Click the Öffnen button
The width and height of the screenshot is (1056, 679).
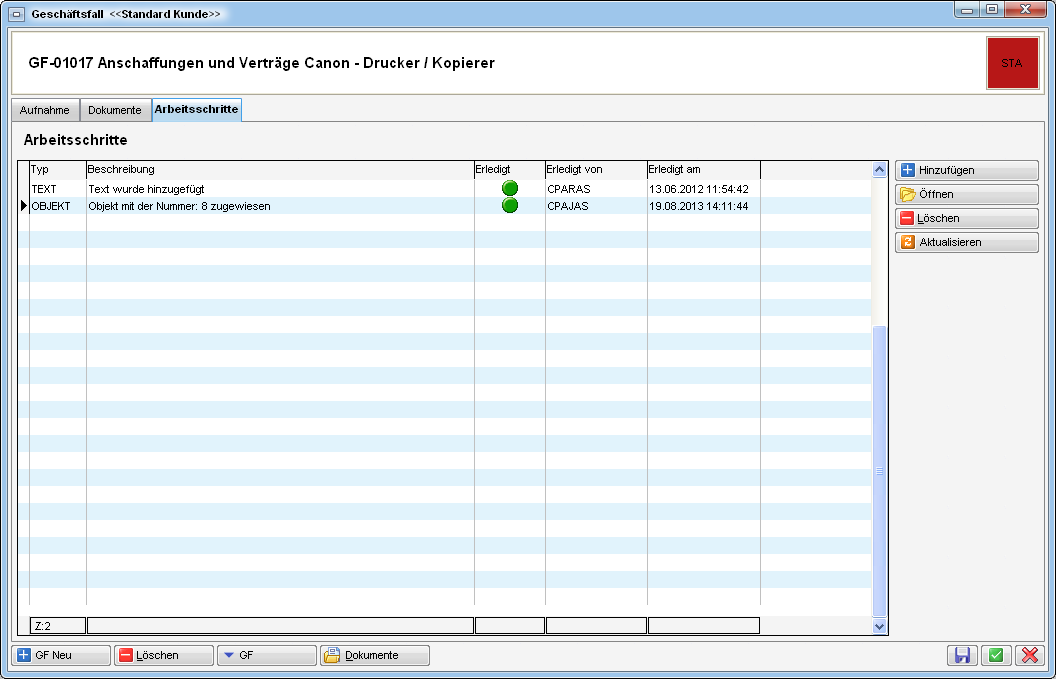[x=966, y=195]
